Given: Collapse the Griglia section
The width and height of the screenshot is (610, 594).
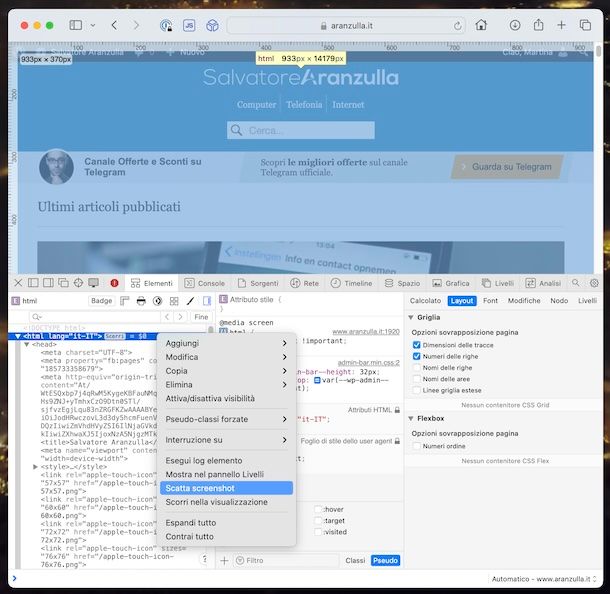Looking at the screenshot, I should (x=411, y=317).
